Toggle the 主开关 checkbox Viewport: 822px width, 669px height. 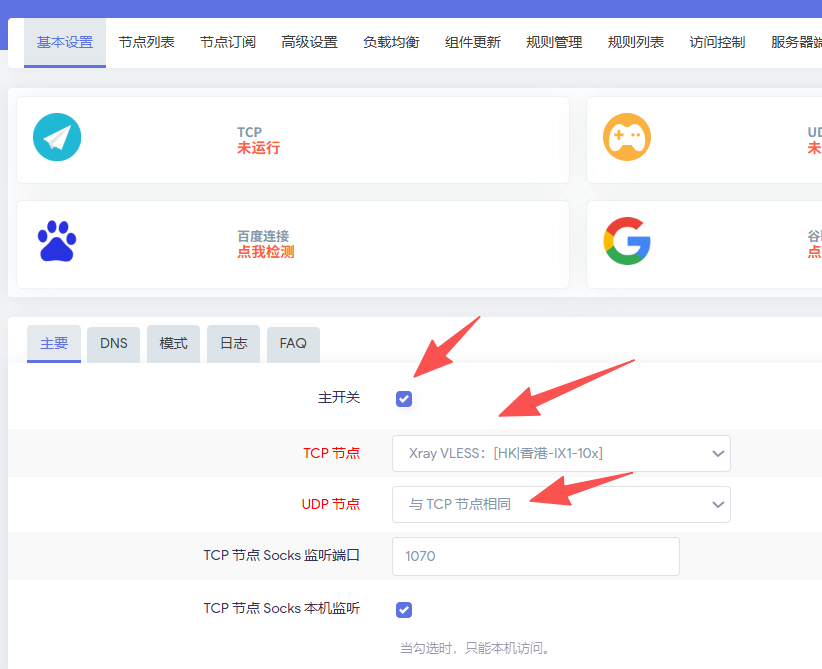404,399
